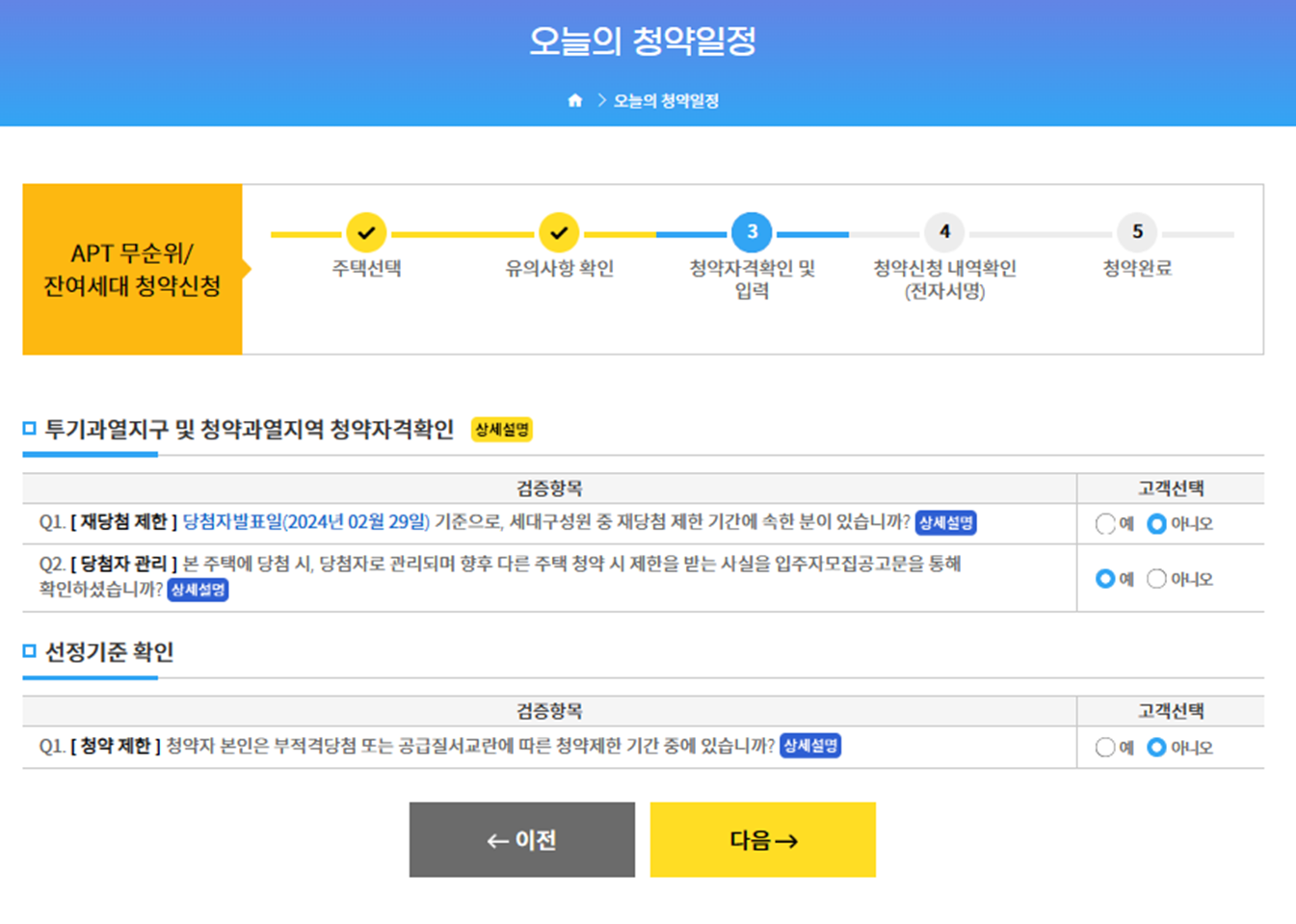Click the completed 유의사항 확인 step icon
Image resolution: width=1296 pixels, height=924 pixels.
pos(559,231)
